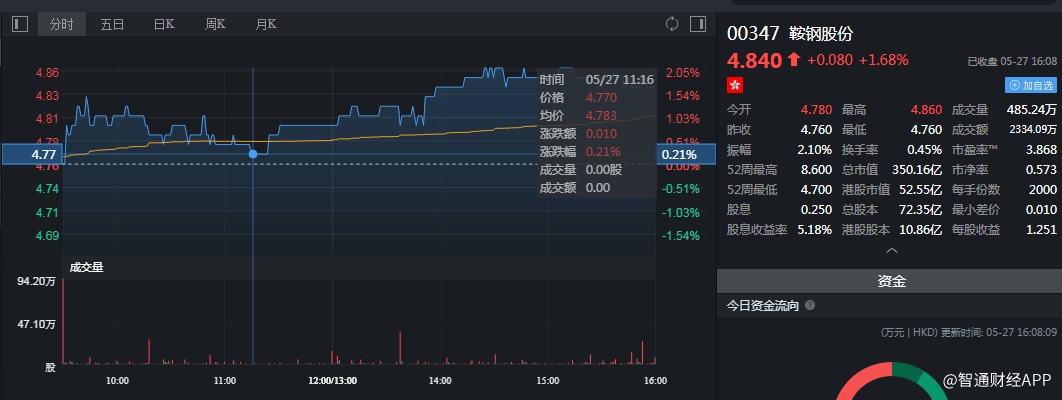Click the refresh chart icon
The width and height of the screenshot is (1062, 400).
click(672, 24)
